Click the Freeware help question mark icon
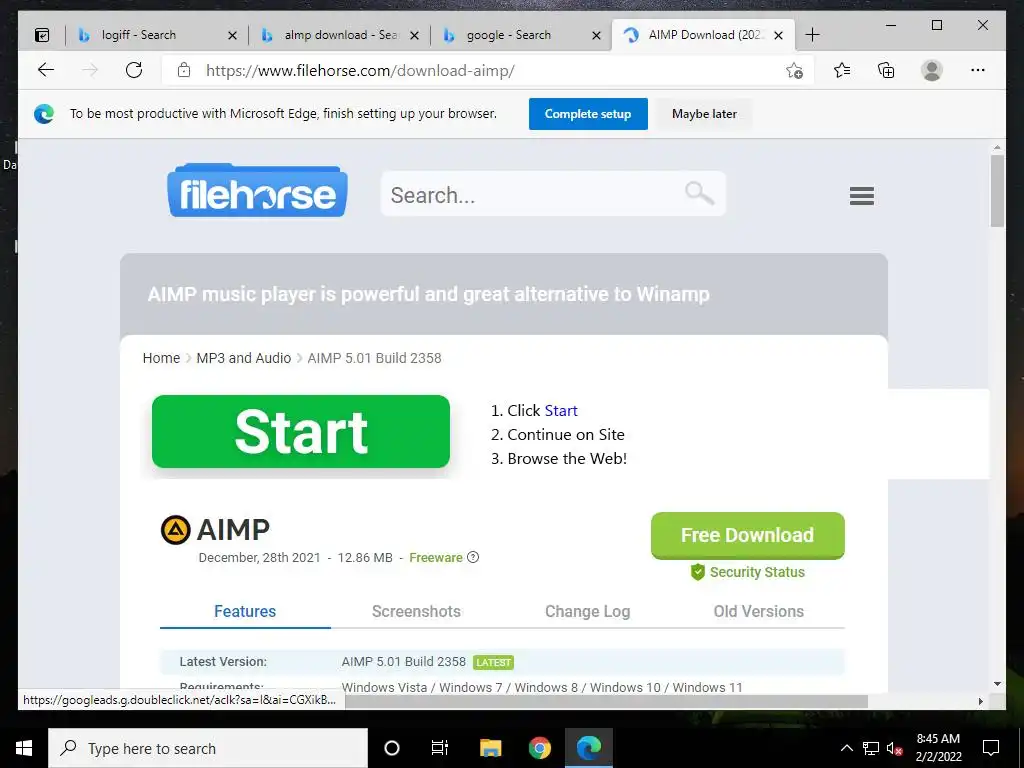Image resolution: width=1024 pixels, height=768 pixels. pos(473,557)
